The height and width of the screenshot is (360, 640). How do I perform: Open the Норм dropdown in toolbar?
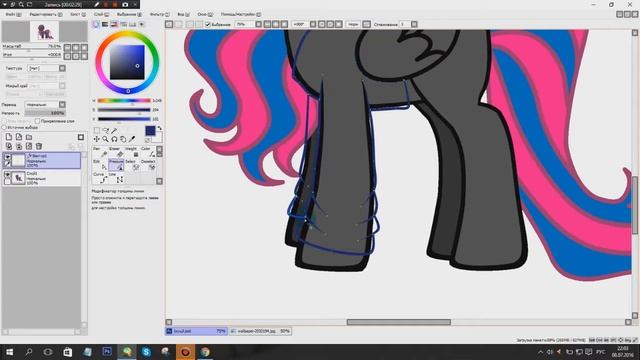367,24
